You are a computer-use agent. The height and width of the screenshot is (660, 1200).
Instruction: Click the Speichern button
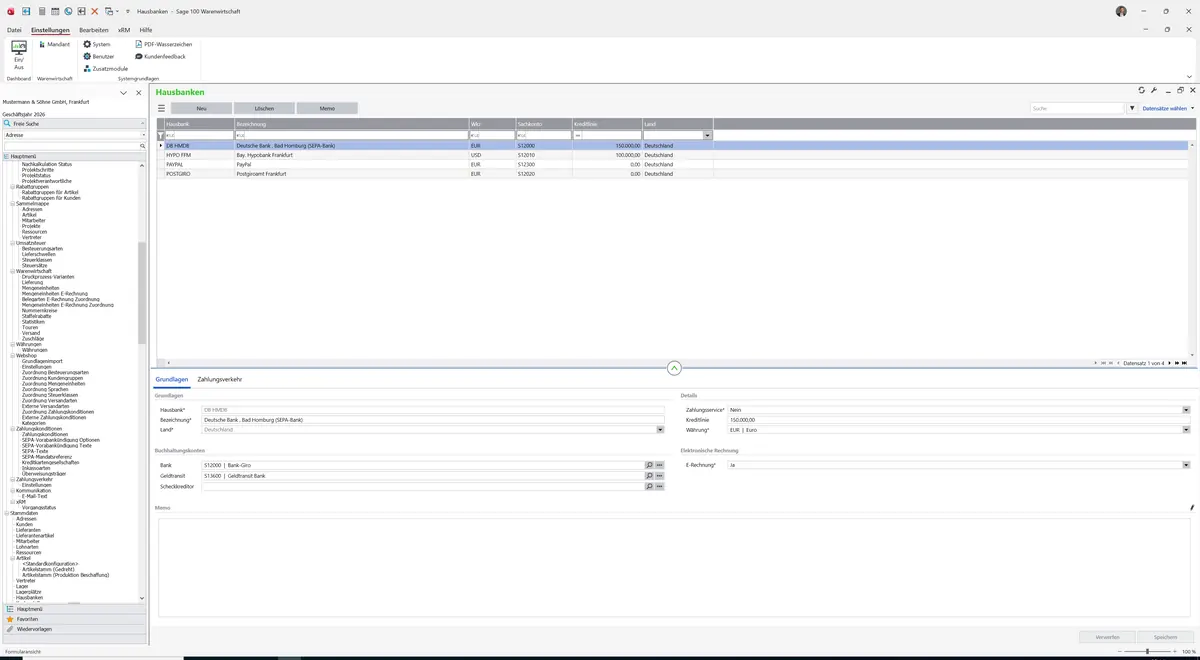(1166, 637)
